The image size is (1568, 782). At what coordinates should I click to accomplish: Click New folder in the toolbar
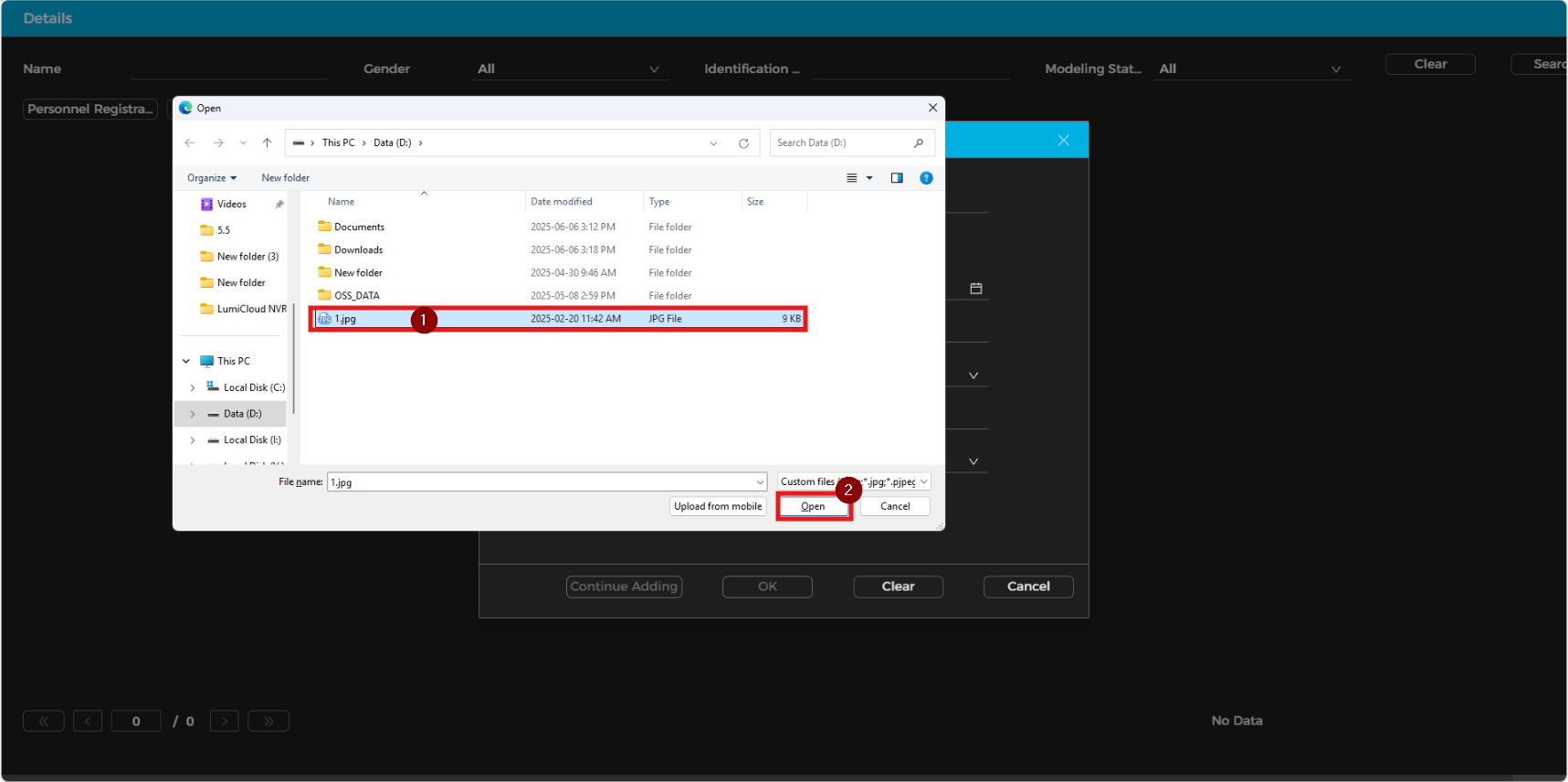(x=285, y=178)
